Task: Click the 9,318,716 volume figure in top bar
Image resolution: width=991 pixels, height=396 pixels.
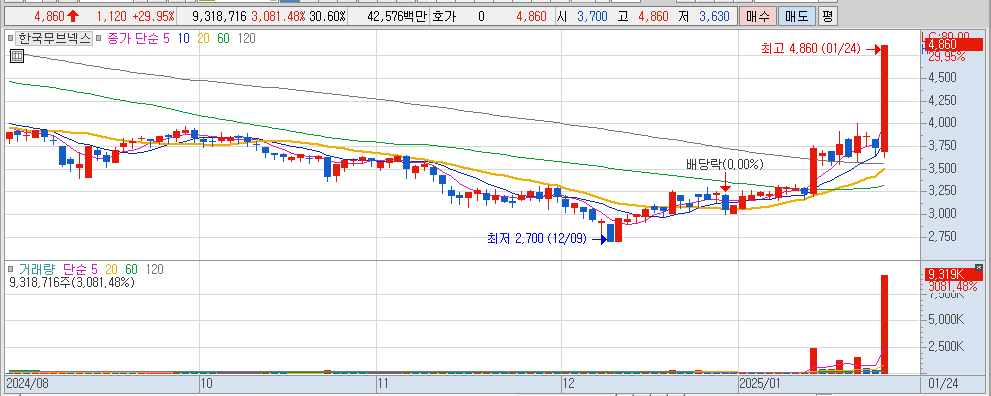Action: click(219, 16)
